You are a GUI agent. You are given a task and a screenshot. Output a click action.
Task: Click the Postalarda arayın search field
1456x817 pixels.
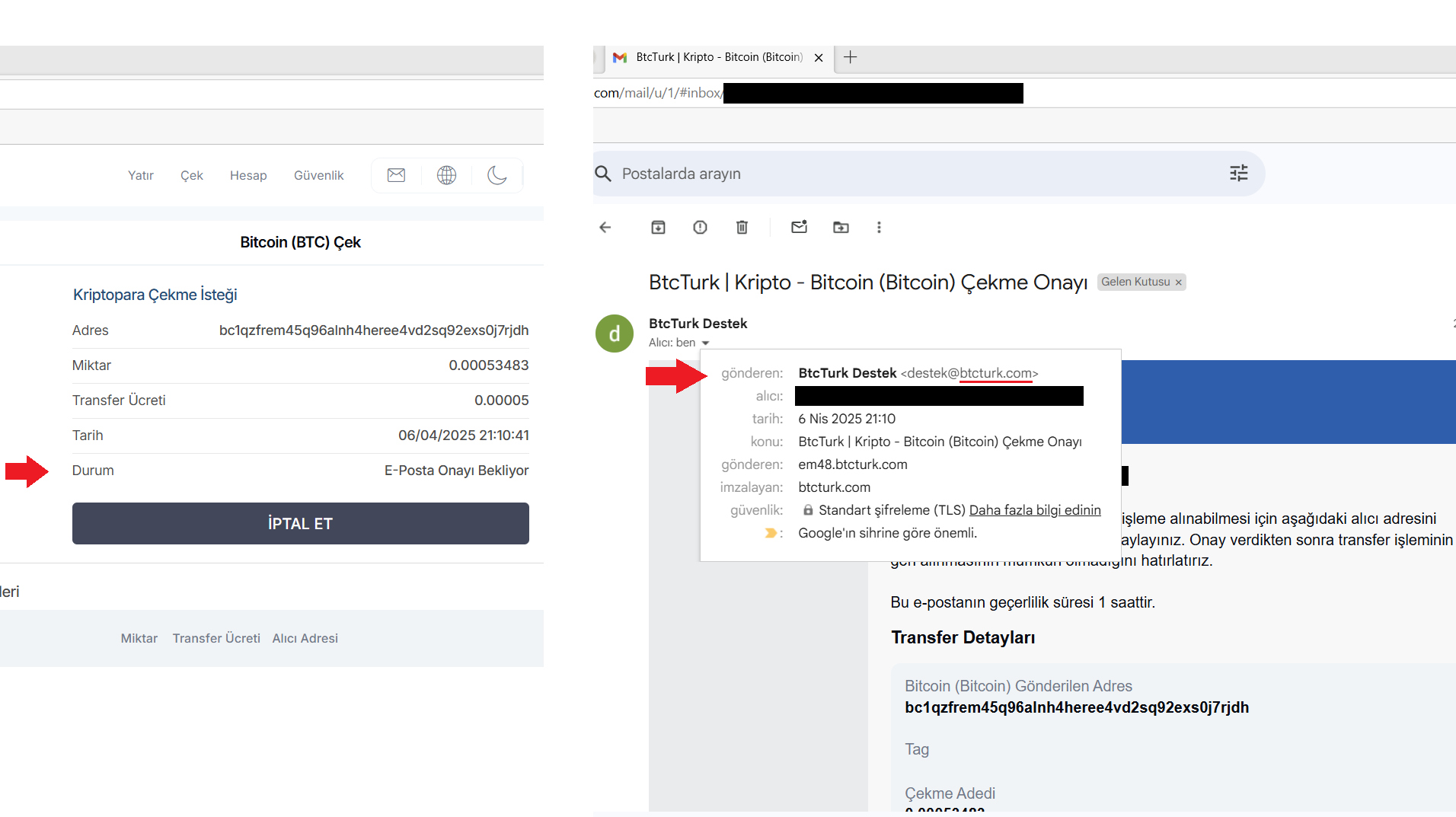click(x=914, y=174)
